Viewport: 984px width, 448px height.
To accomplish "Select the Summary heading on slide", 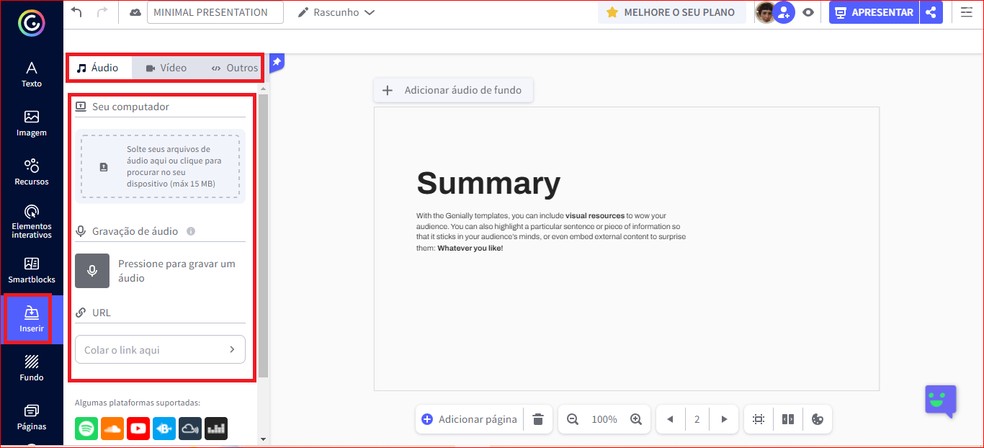I will 488,183.
